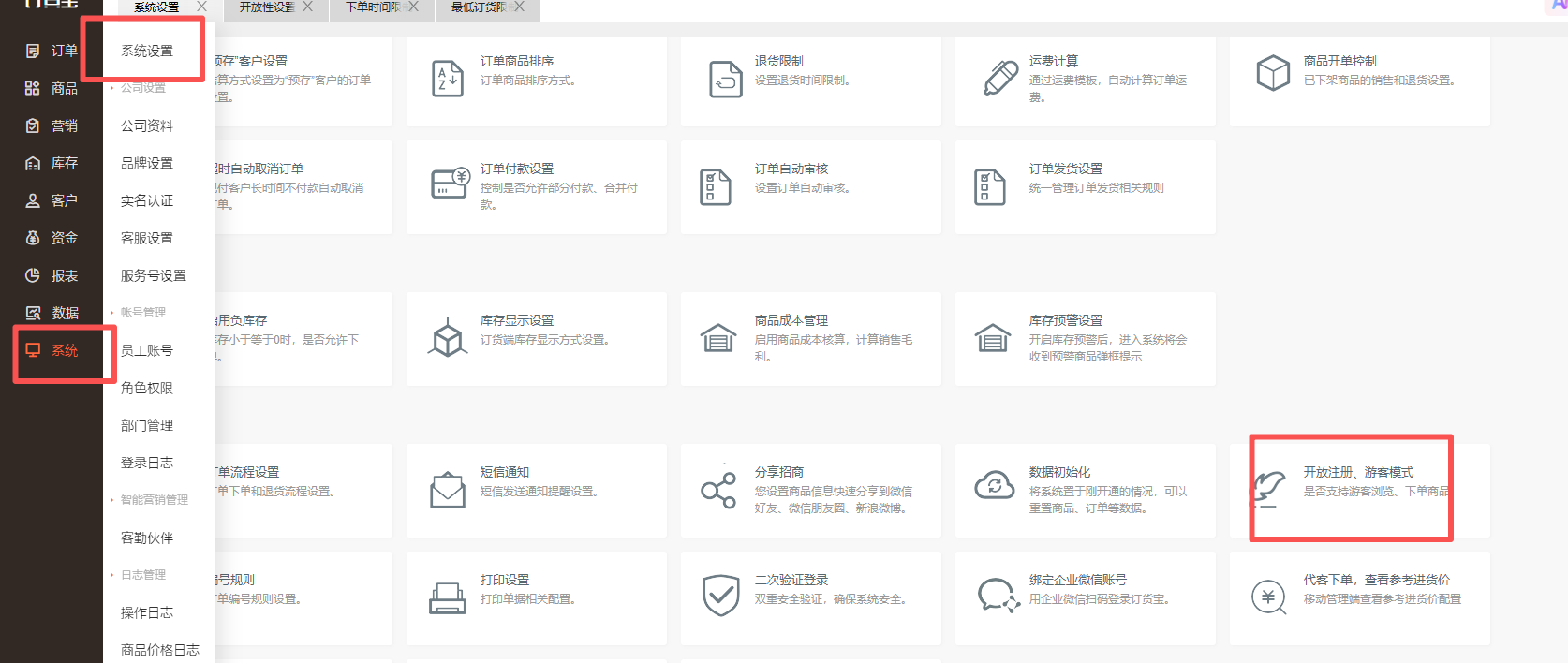Image resolution: width=1568 pixels, height=663 pixels.
Task: Select the 系统 monitor icon in sidebar
Action: pos(33,350)
